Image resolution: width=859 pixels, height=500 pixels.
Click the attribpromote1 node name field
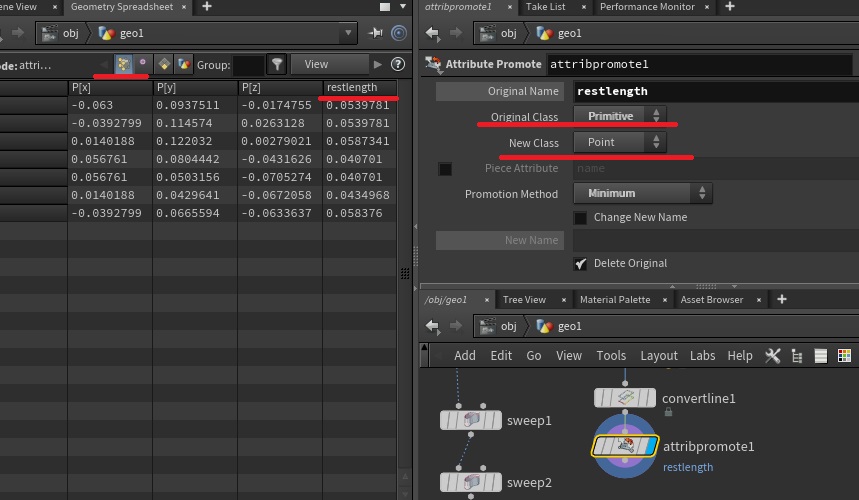(x=700, y=64)
